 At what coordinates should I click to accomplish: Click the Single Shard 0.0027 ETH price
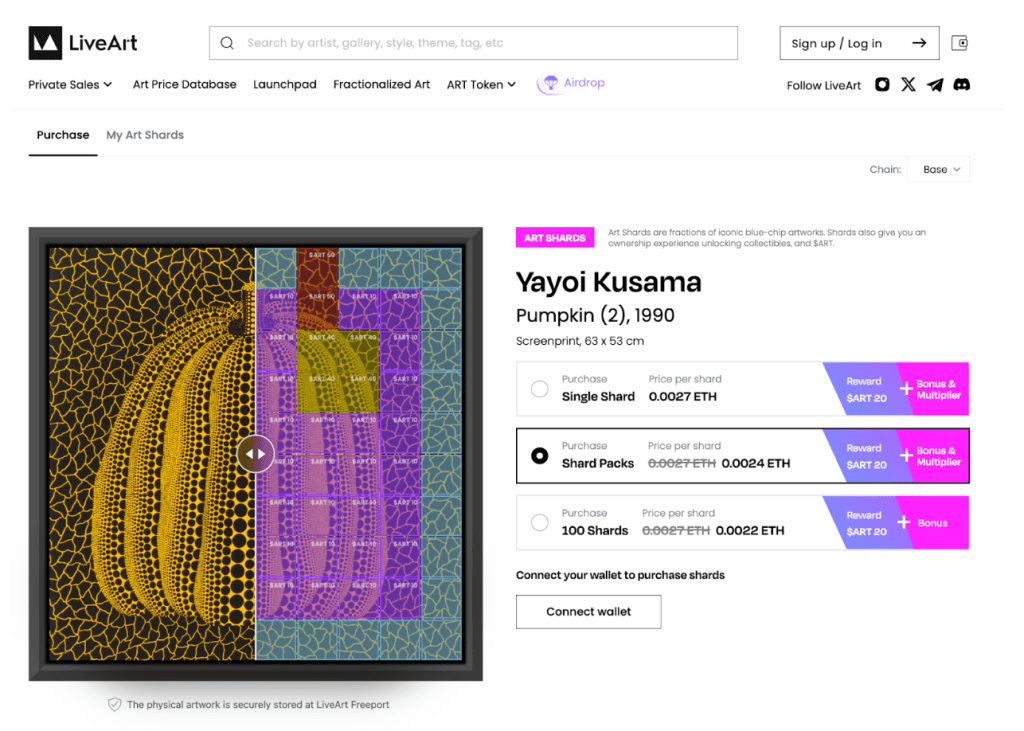click(x=682, y=397)
